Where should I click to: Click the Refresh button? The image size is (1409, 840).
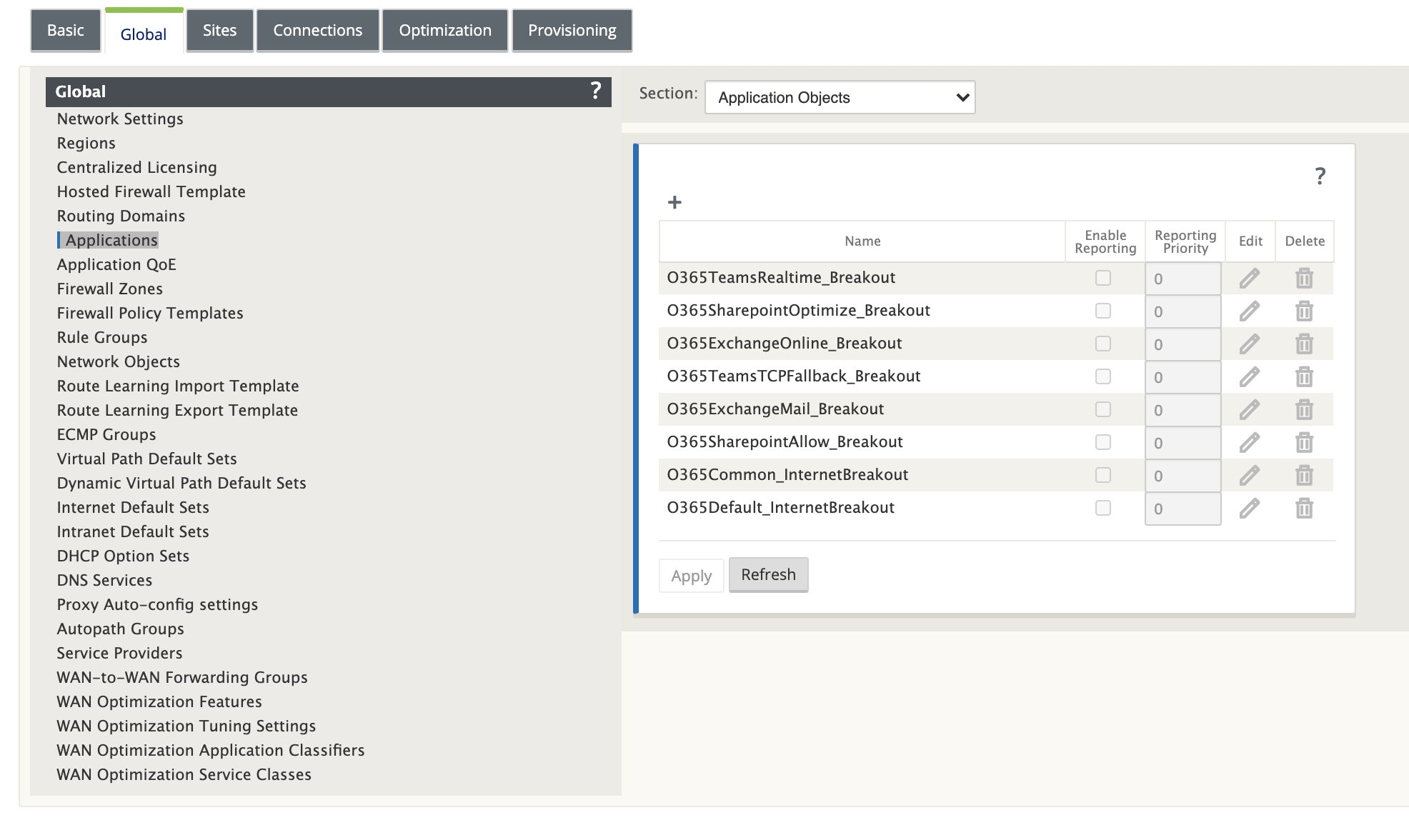(768, 575)
